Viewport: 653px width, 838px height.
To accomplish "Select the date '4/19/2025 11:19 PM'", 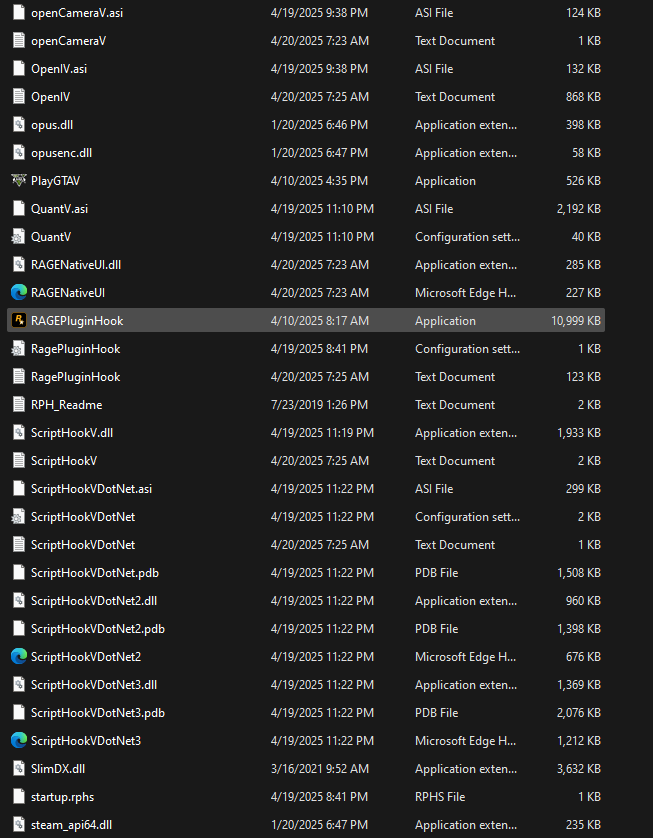I will (x=322, y=432).
